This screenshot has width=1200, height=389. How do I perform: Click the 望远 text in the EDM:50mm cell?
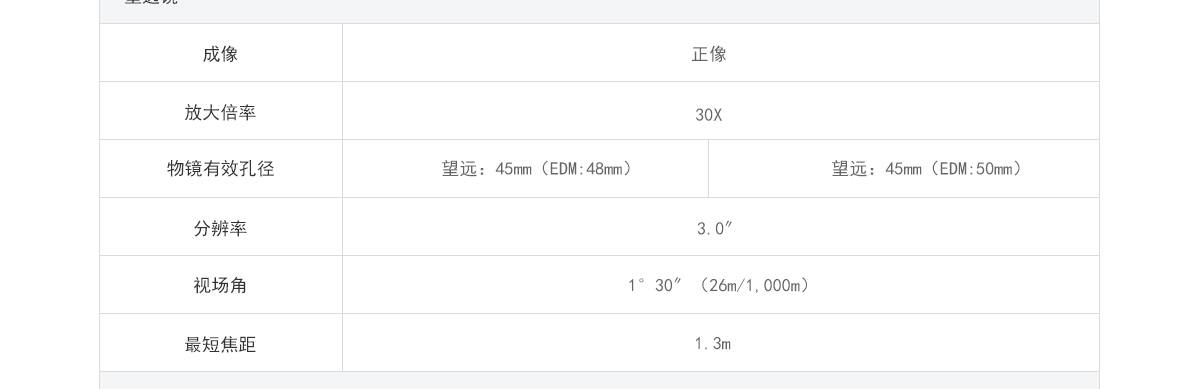850,169
